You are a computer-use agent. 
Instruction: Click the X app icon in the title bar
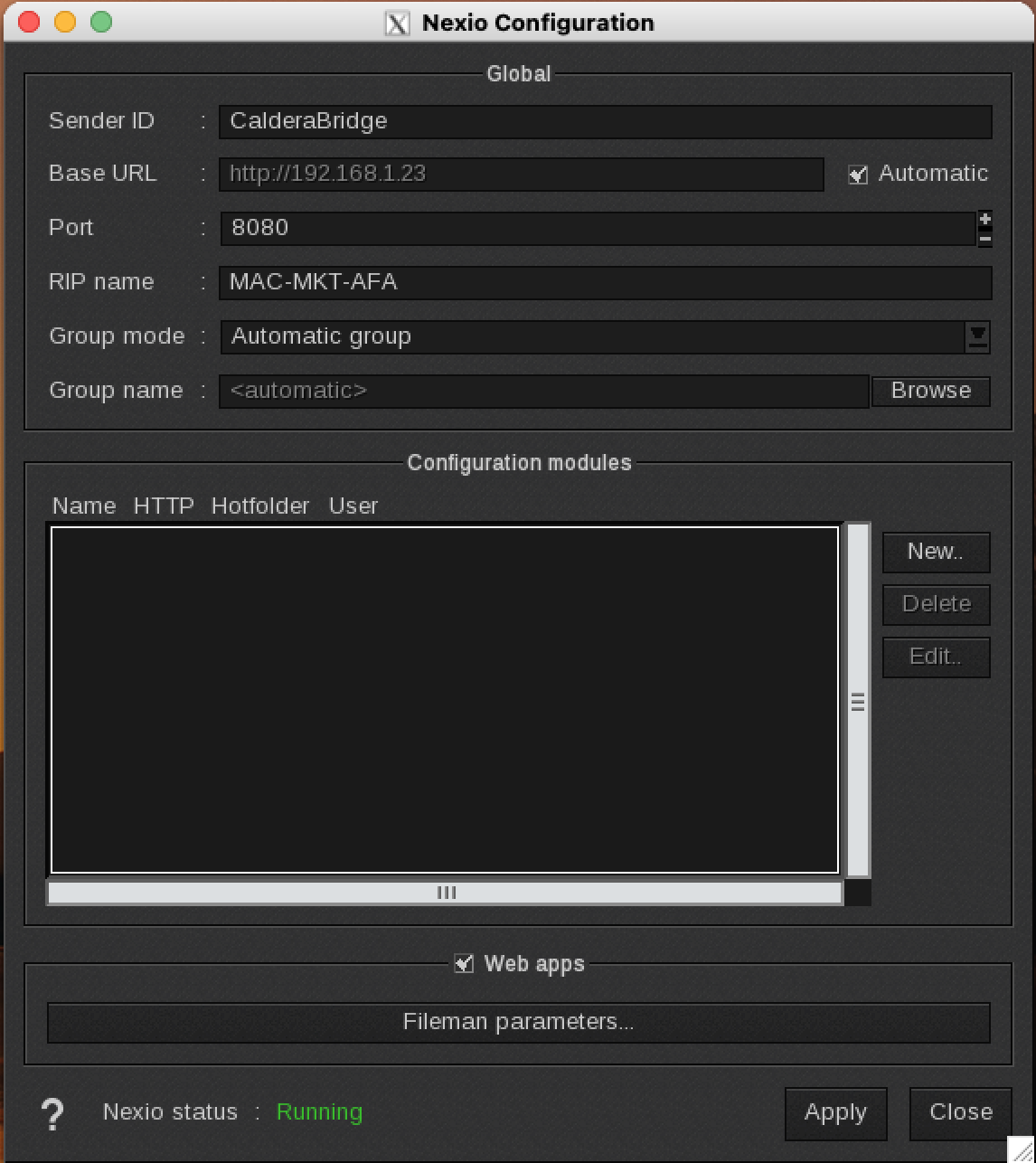[395, 23]
